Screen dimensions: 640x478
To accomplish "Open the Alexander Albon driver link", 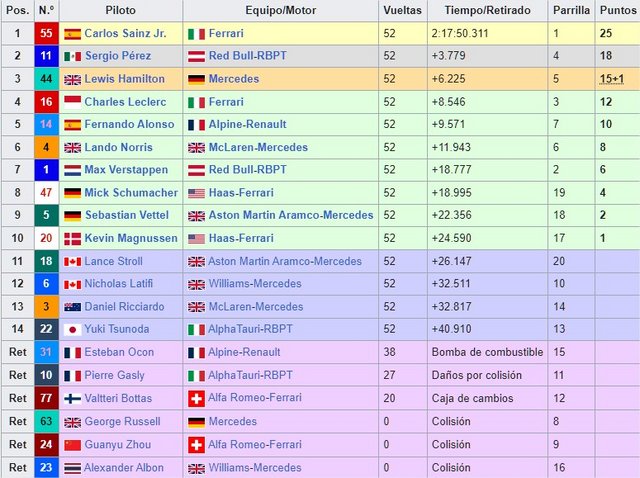I will point(124,468).
